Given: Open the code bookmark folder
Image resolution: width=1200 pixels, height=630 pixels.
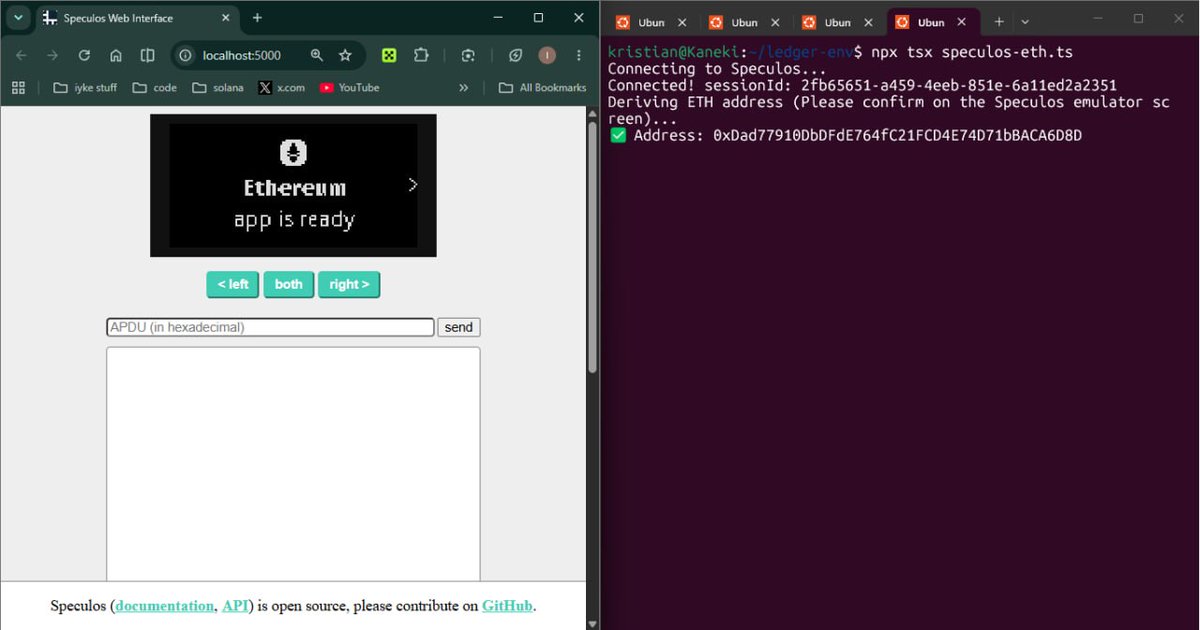Looking at the screenshot, I should [155, 88].
